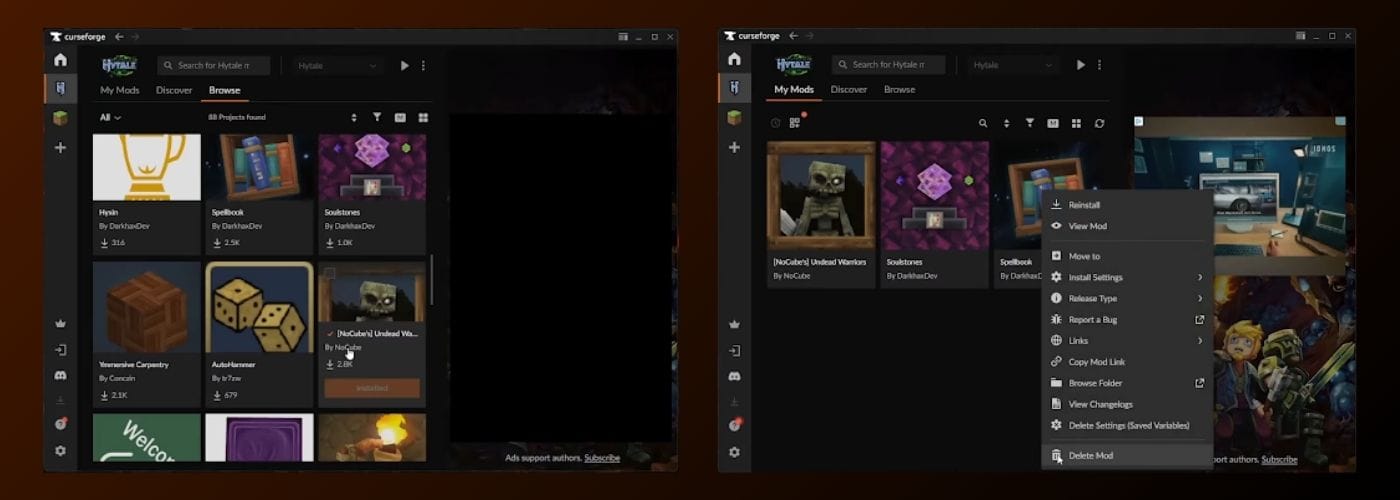Viewport: 1400px width, 500px height.
Task: Select Move to in context menu
Action: [1127, 256]
